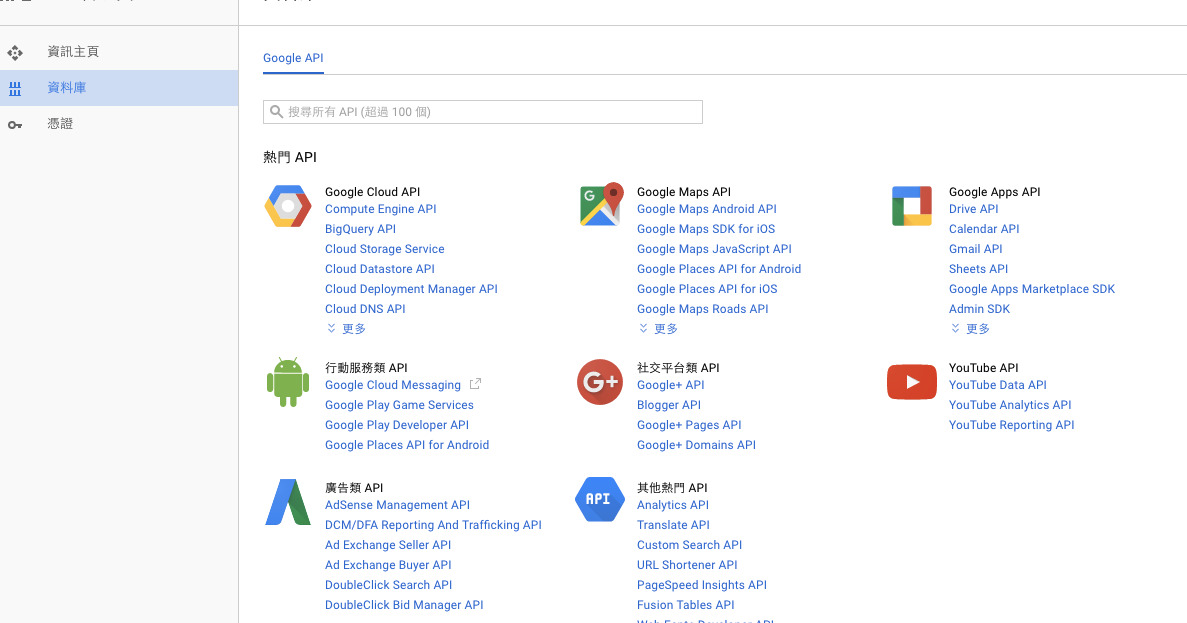
Task: Open Google+ Domains API link
Action: (696, 445)
